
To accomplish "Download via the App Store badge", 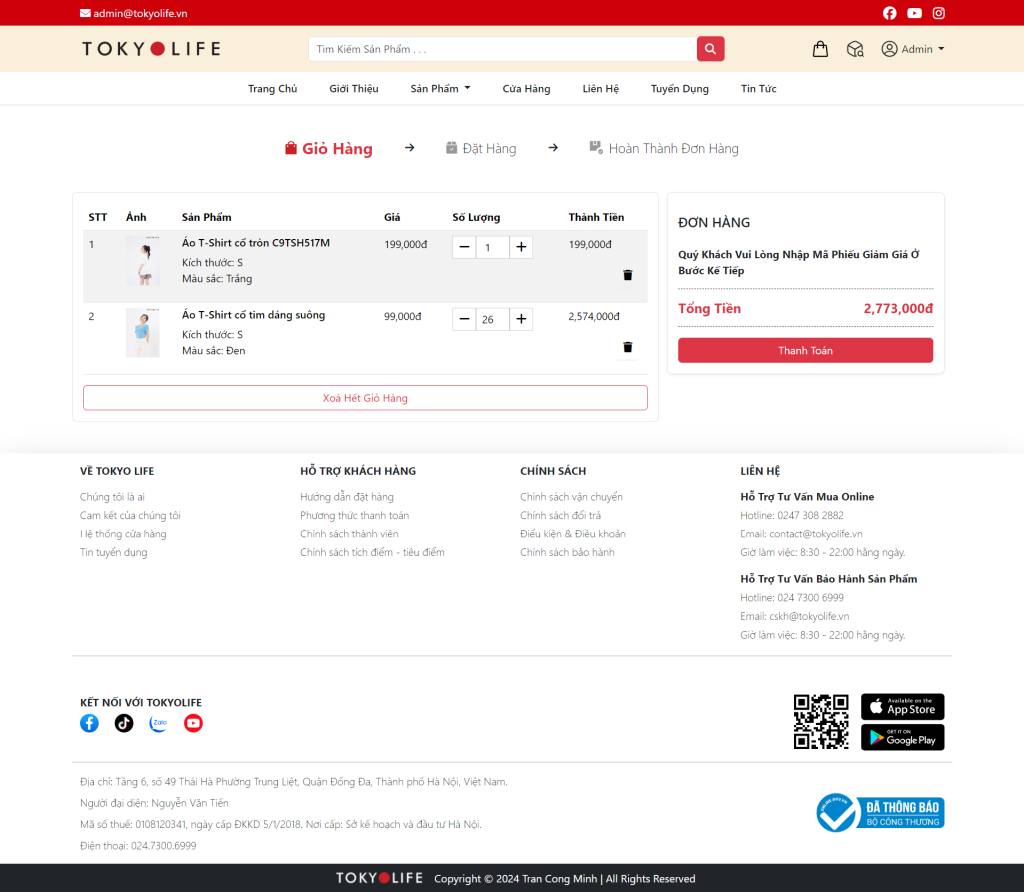I will point(902,707).
